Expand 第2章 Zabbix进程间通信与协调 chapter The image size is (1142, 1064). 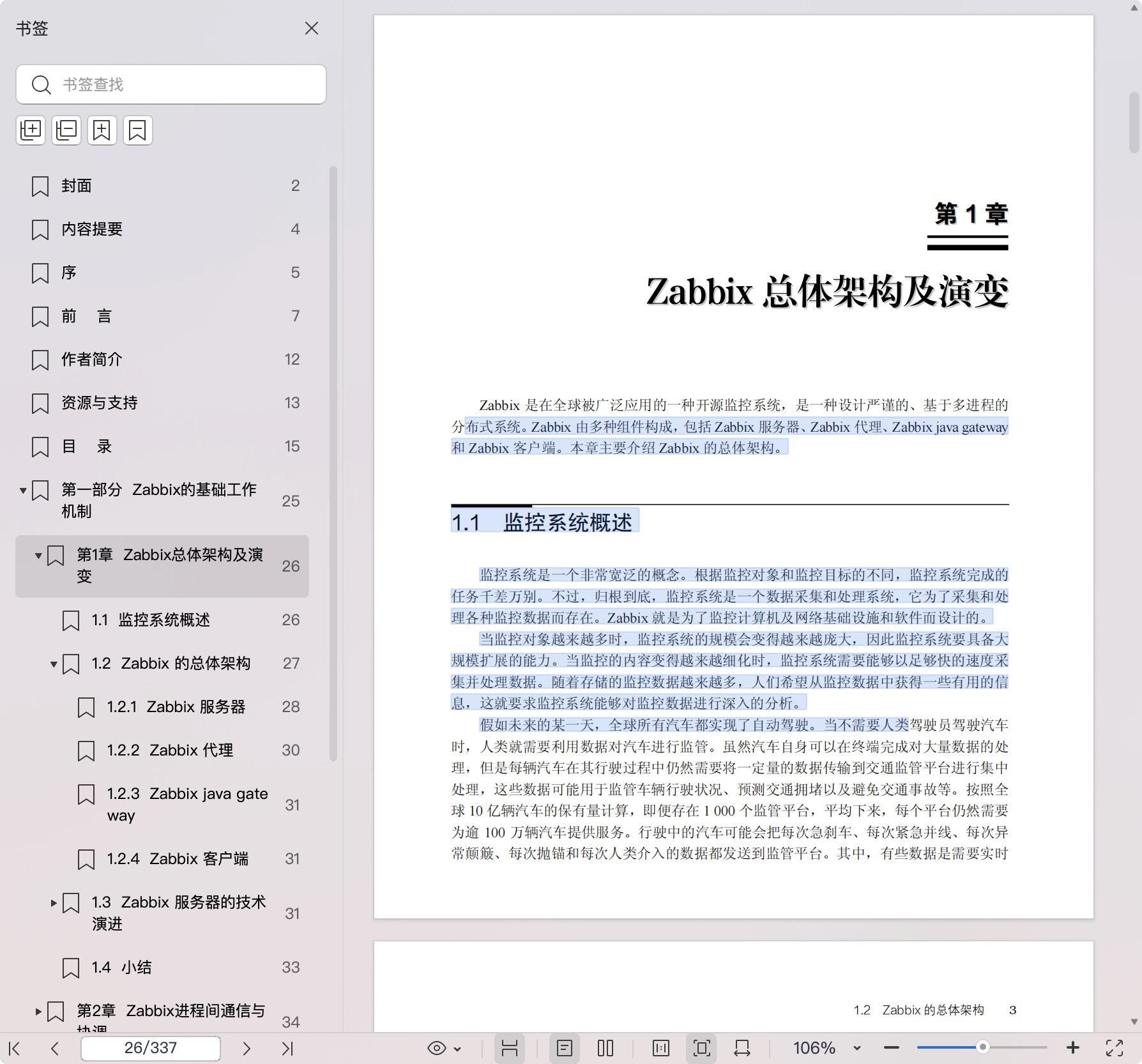[38, 1012]
